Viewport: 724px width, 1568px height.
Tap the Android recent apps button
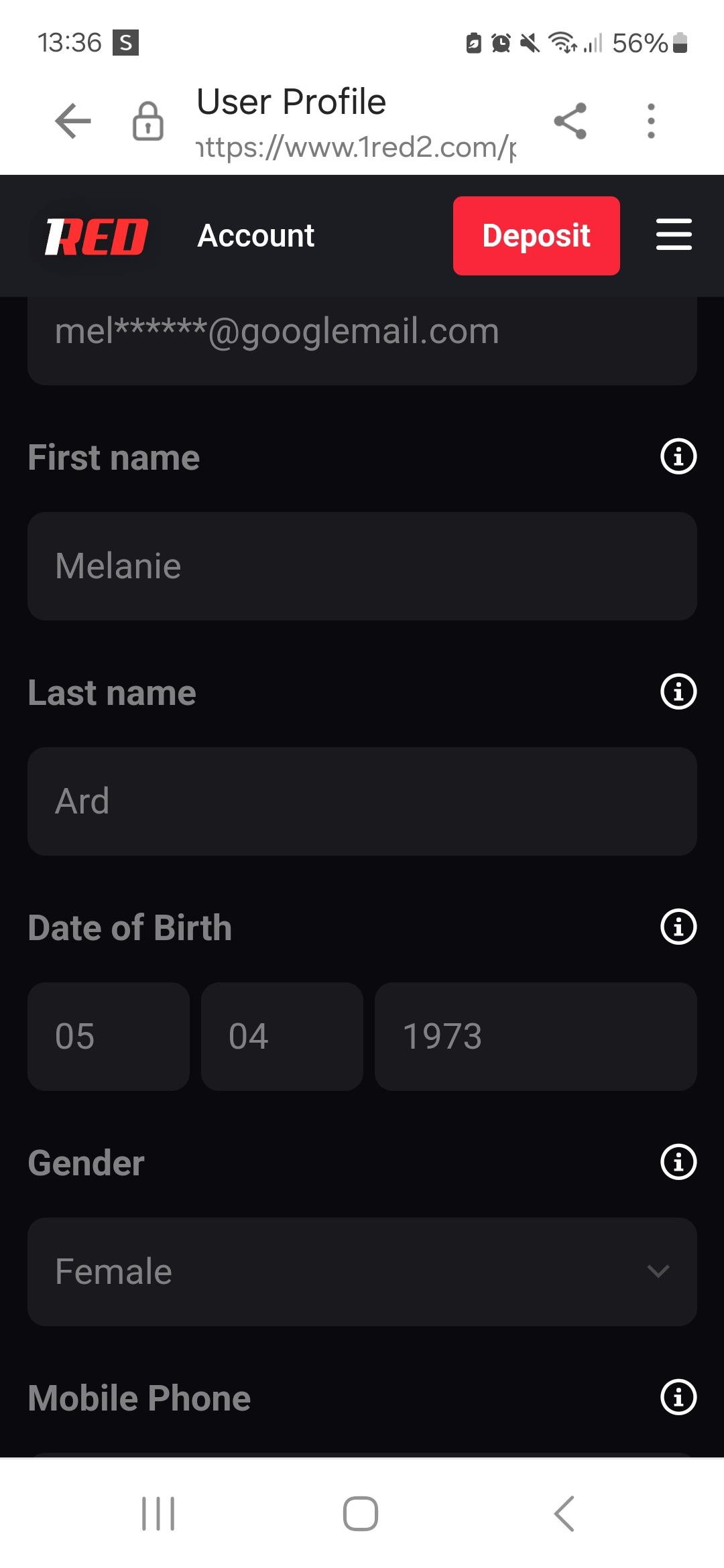[x=159, y=1513]
